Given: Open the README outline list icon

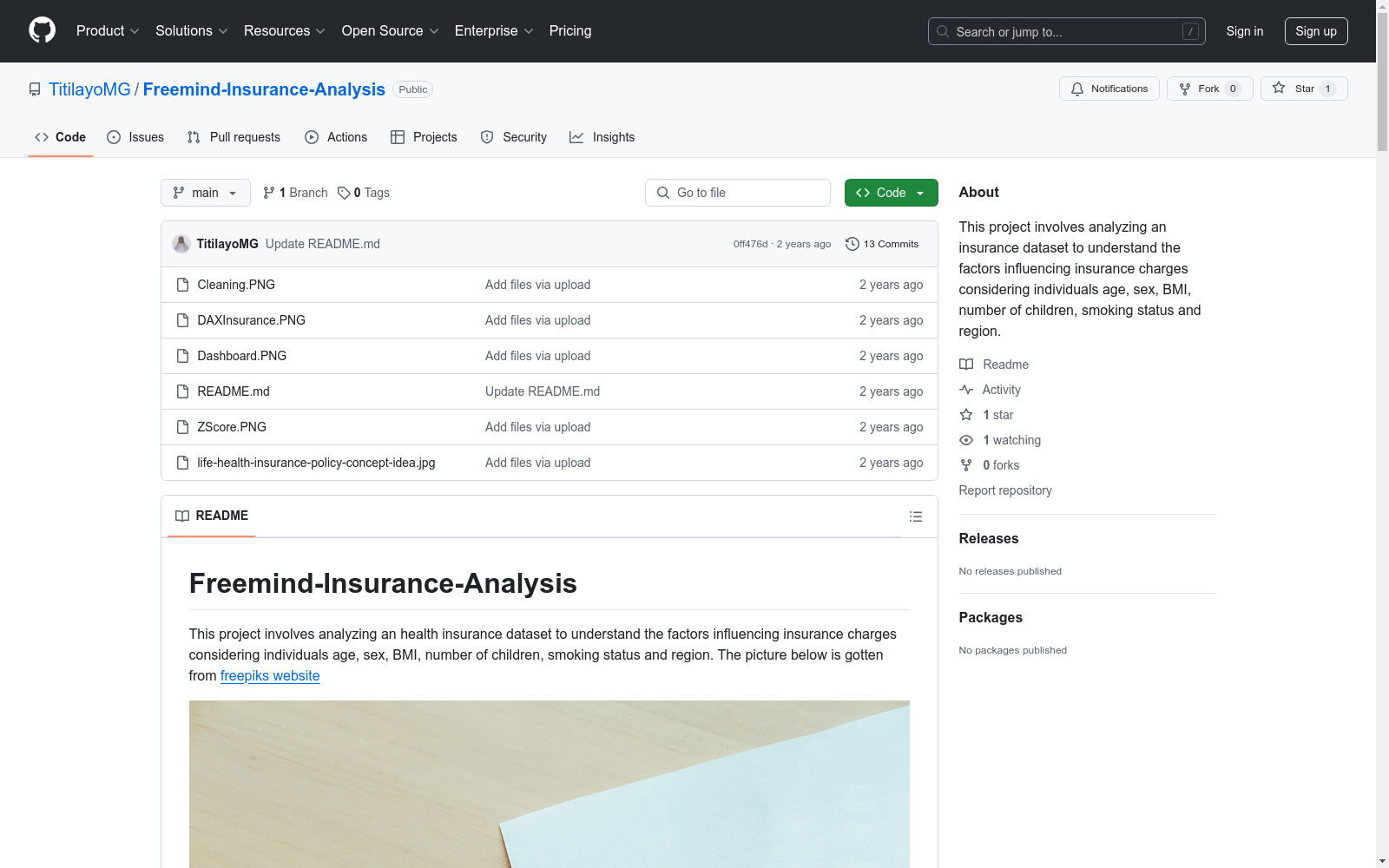Looking at the screenshot, I should 915,516.
